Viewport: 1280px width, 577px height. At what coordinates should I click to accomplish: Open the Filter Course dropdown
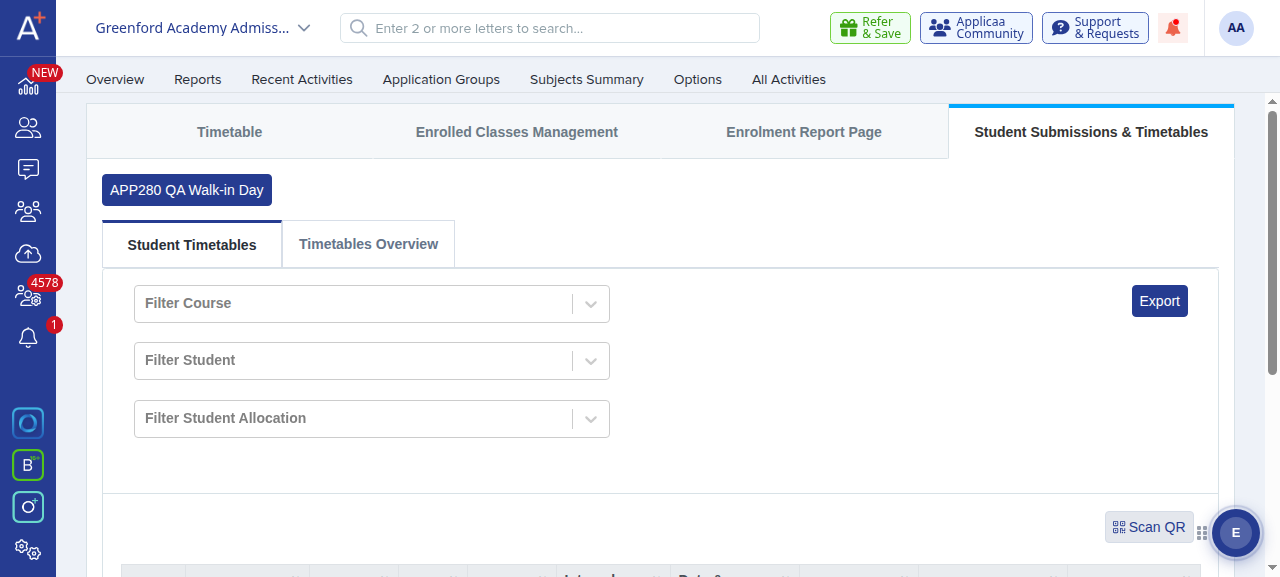click(372, 304)
